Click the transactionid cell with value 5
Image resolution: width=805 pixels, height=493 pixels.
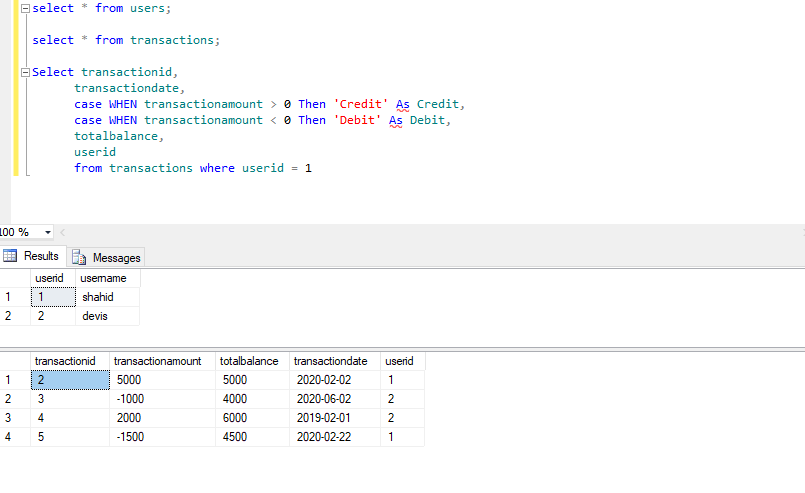[70, 437]
